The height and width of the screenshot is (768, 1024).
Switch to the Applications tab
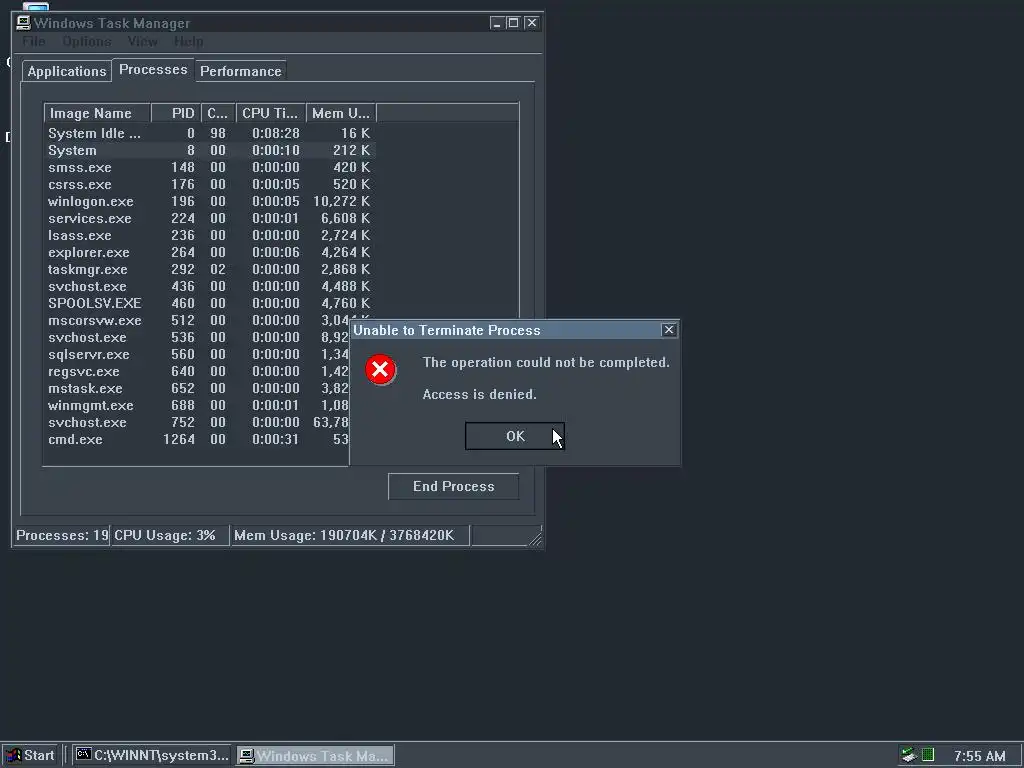point(67,71)
